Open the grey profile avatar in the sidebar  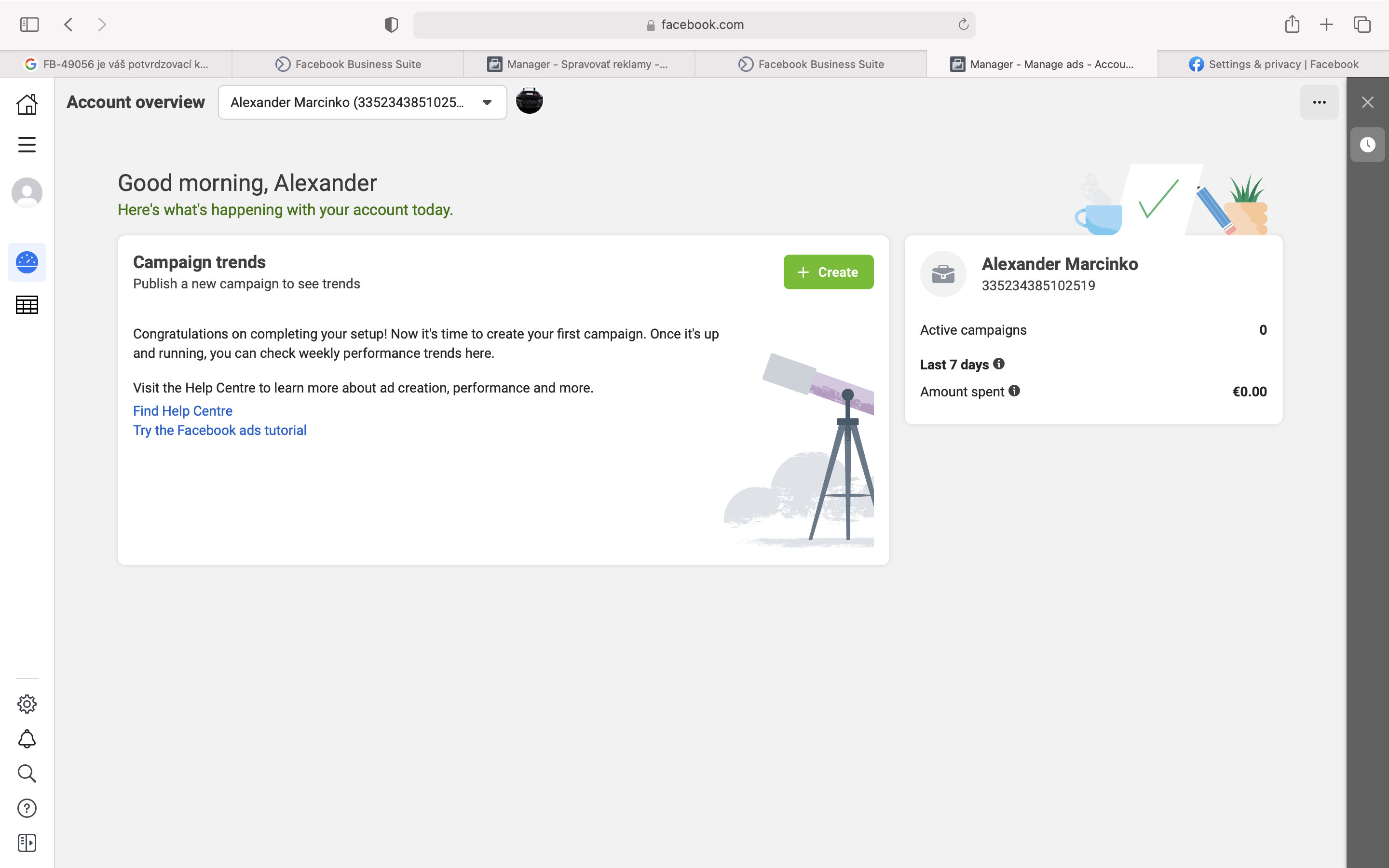pyautogui.click(x=27, y=193)
